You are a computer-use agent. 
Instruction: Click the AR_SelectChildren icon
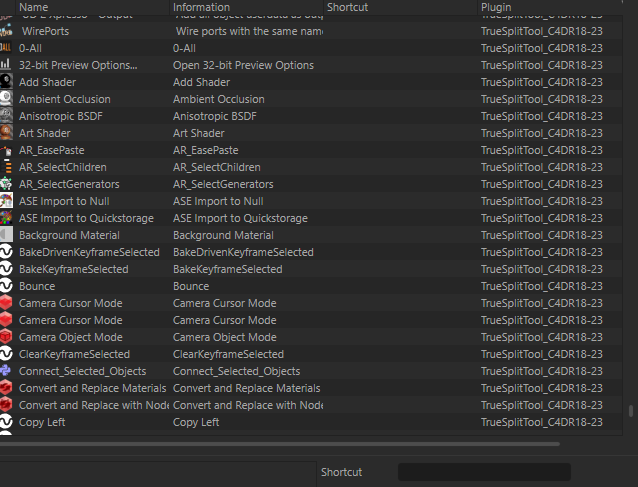coord(6,167)
